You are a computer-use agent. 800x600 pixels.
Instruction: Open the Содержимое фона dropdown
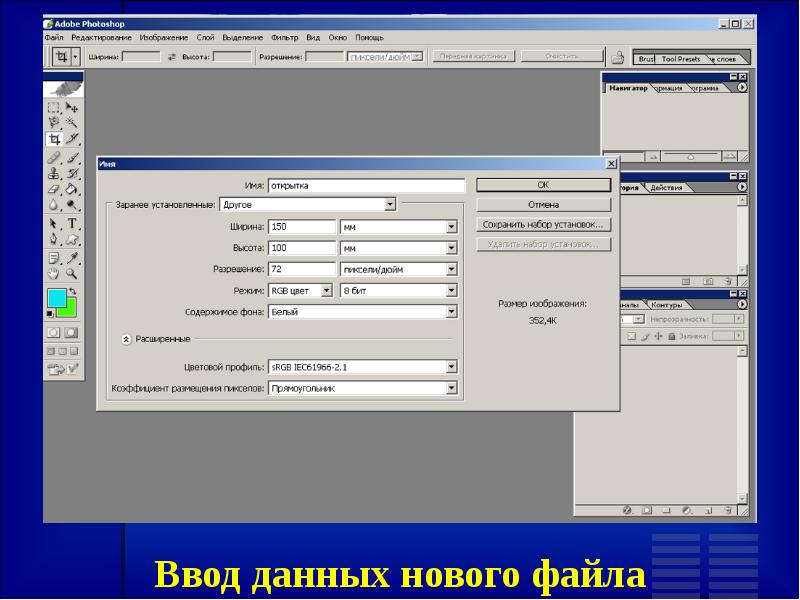pos(453,311)
